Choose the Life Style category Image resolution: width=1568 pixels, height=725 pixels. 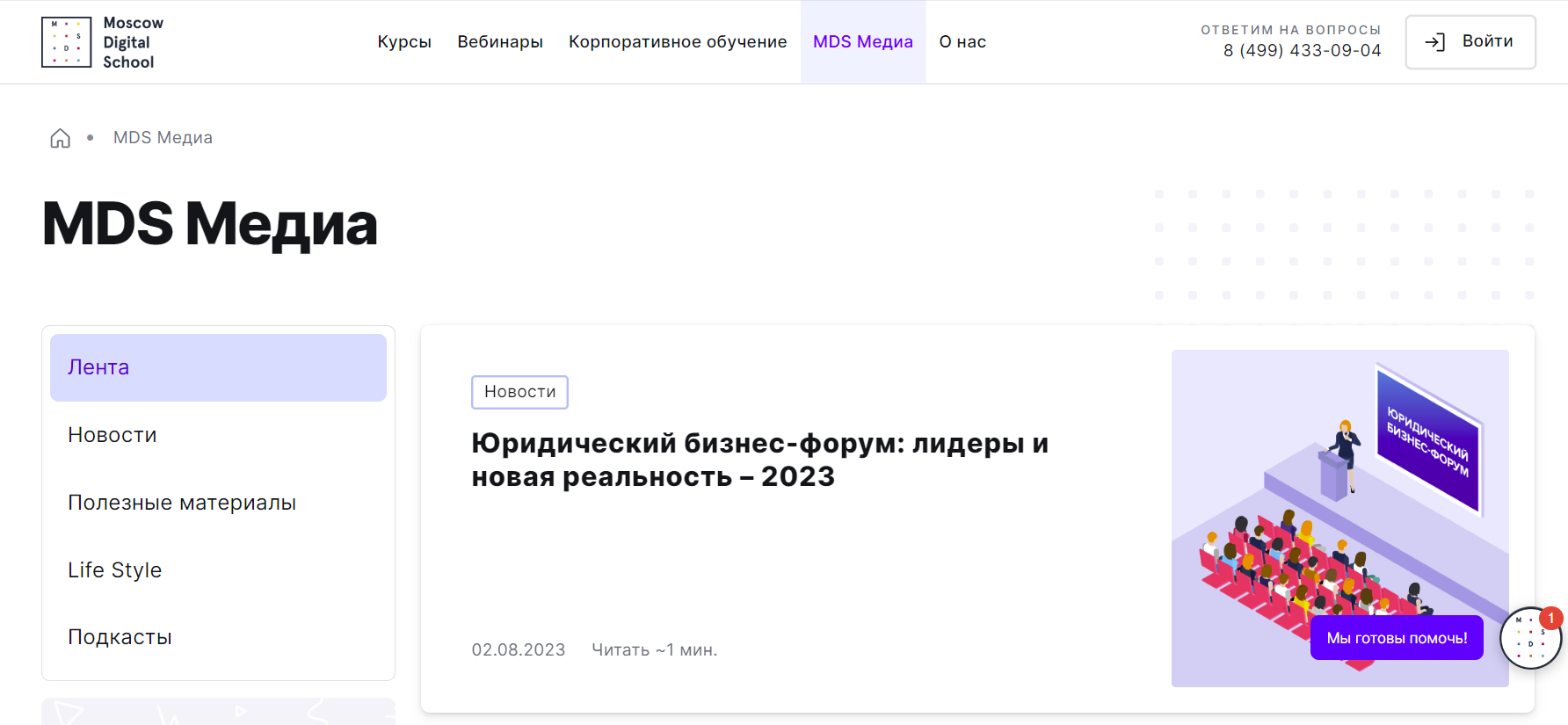pyautogui.click(x=218, y=570)
